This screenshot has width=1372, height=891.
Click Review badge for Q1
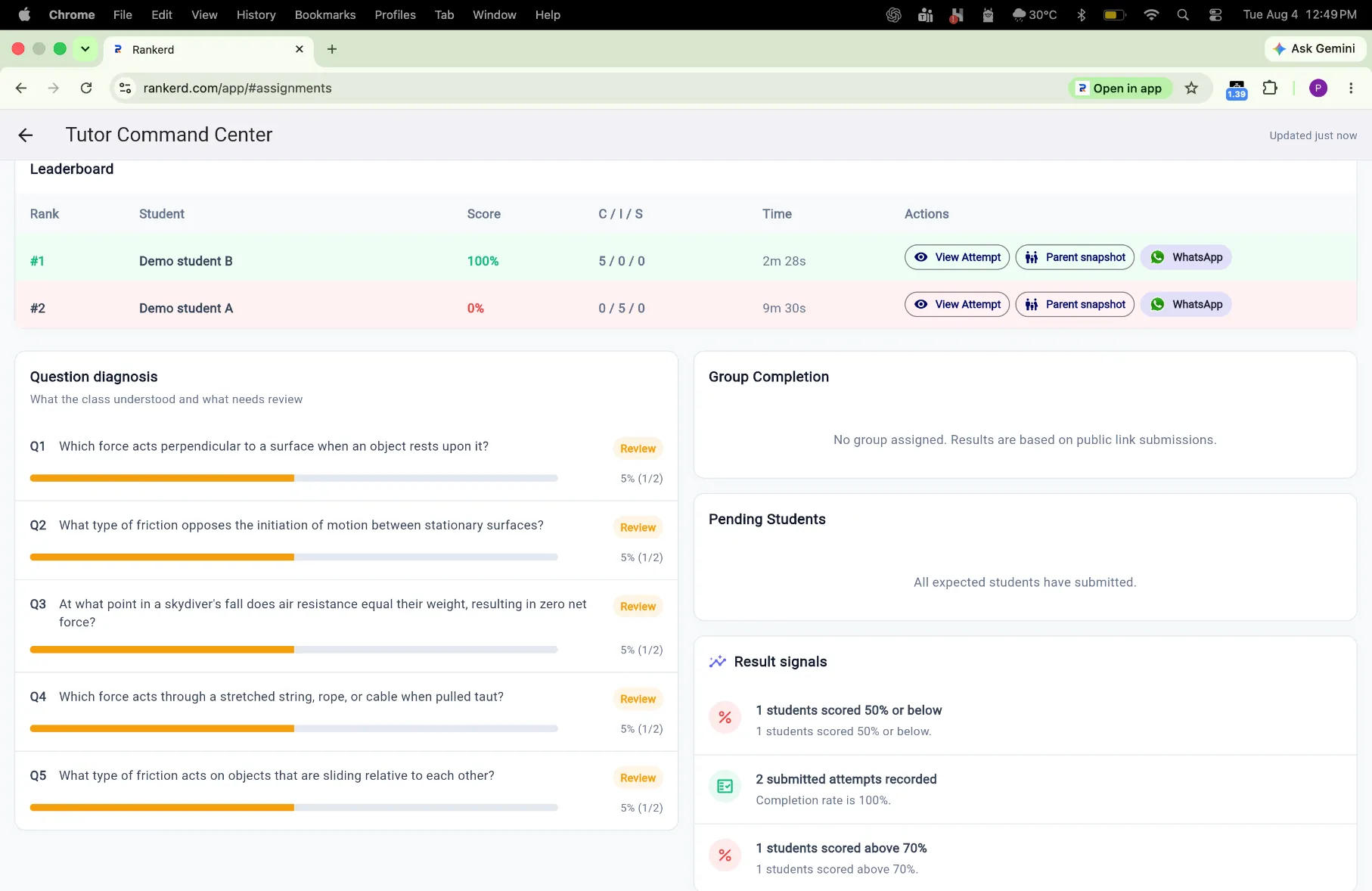click(x=638, y=449)
